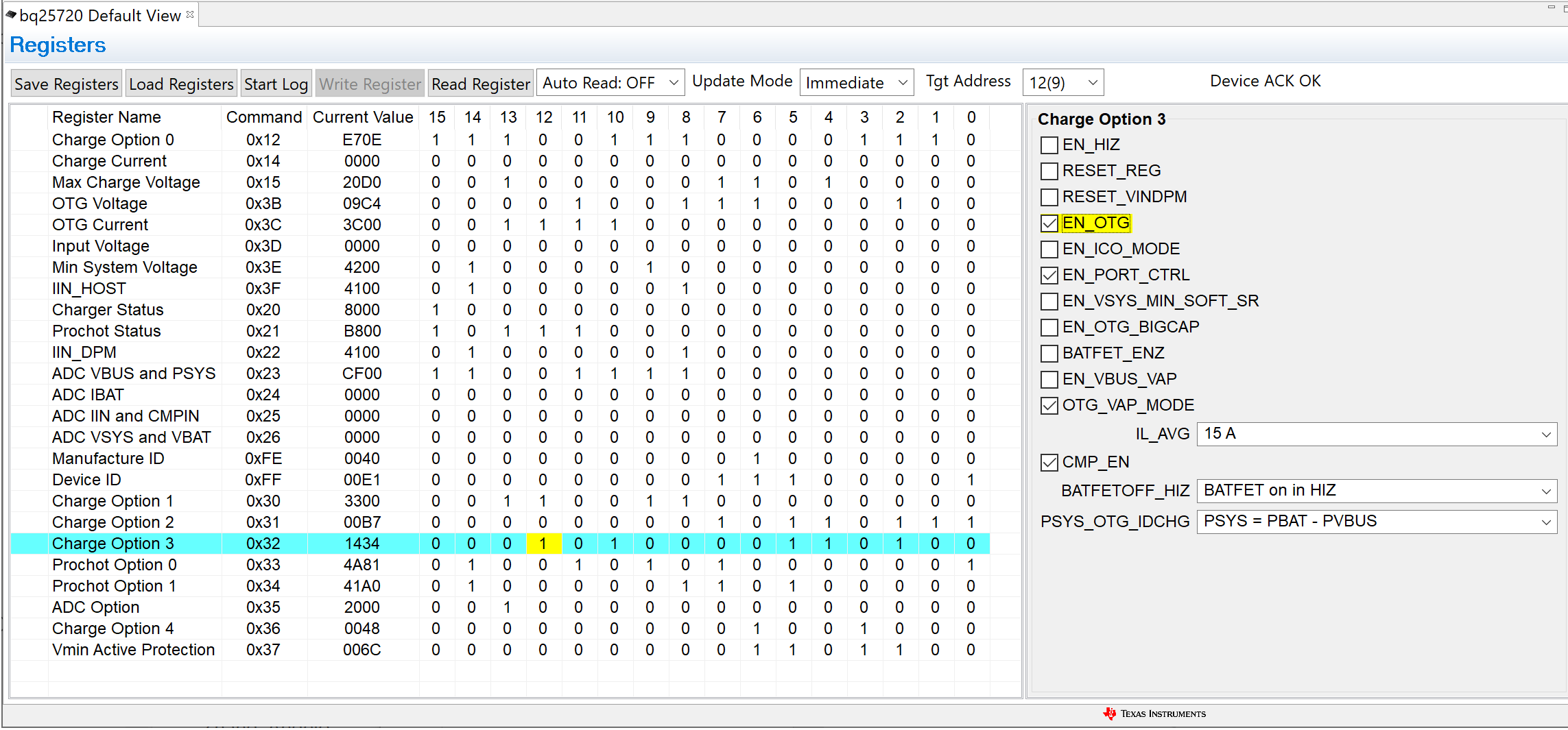Toggle highlighted bit 12 of Charge Option 3
1568x730 pixels.
[543, 544]
